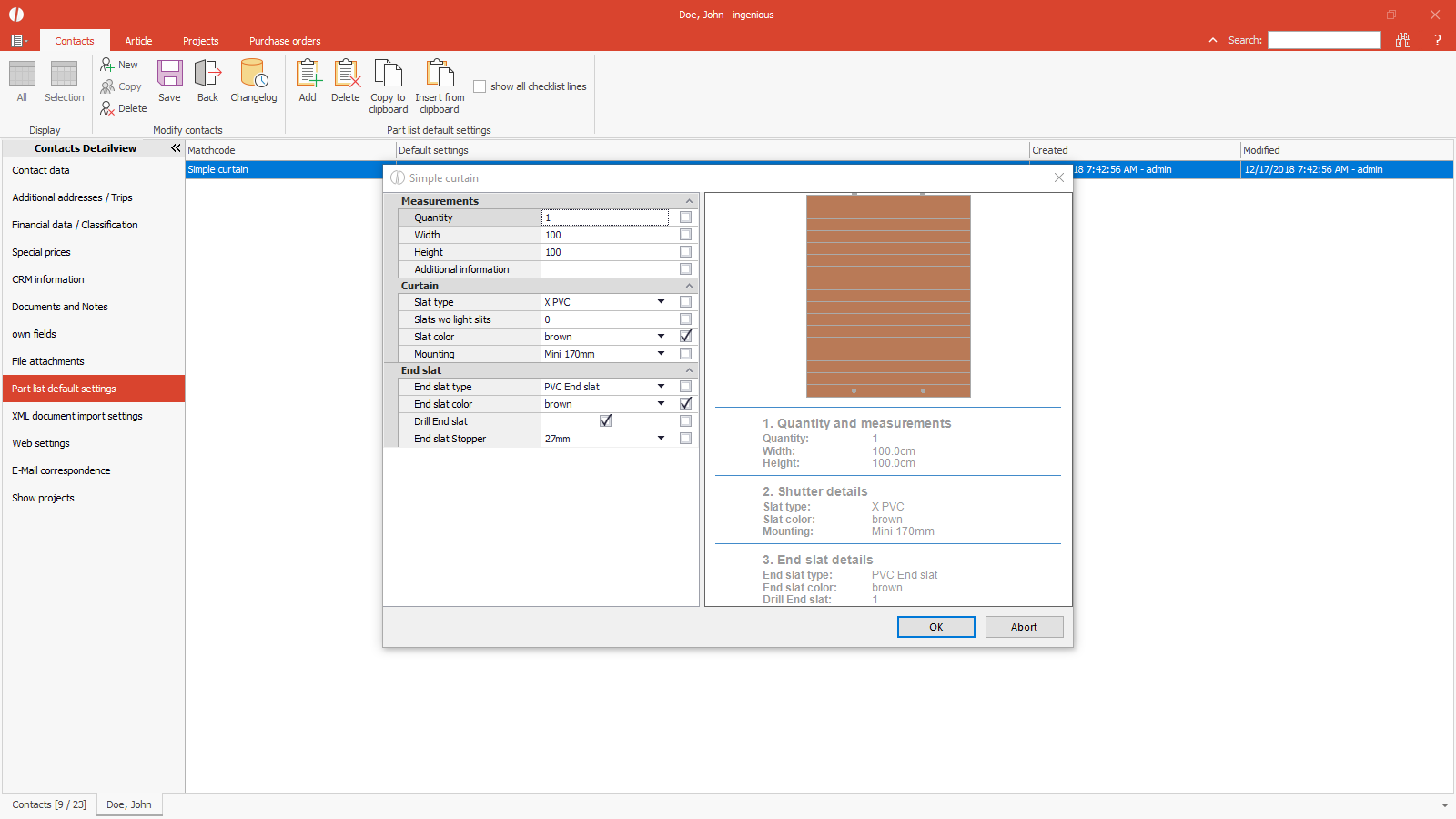The image size is (1456, 819).
Task: Toggle the Drill End slat checkbox
Action: pyautogui.click(x=605, y=421)
